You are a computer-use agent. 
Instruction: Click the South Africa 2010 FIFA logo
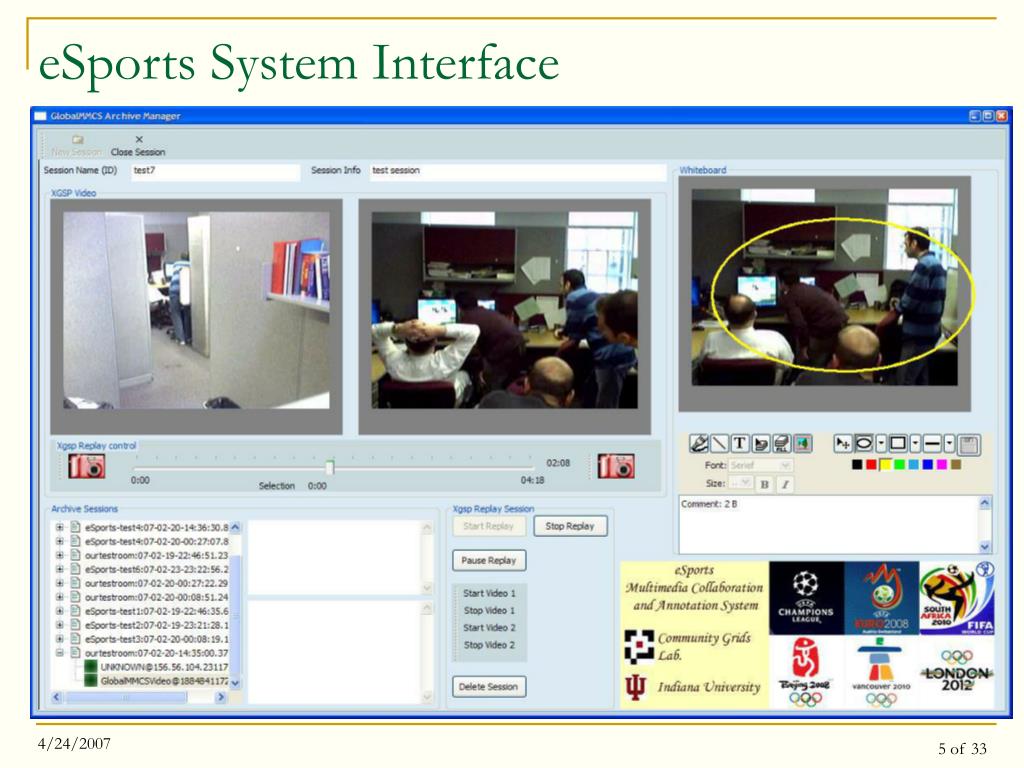[x=957, y=598]
